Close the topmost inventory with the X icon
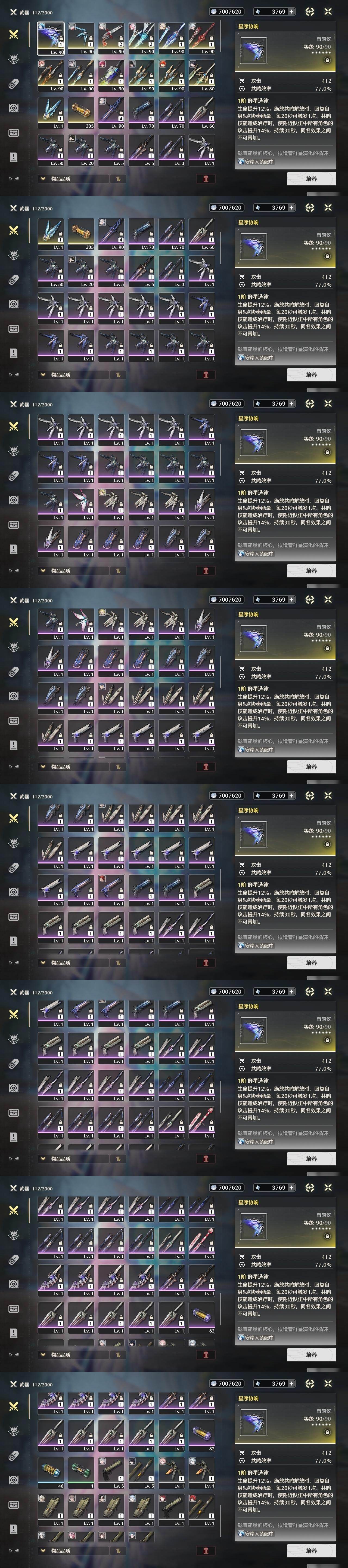Viewport: 348px width, 1568px height. tap(328, 11)
